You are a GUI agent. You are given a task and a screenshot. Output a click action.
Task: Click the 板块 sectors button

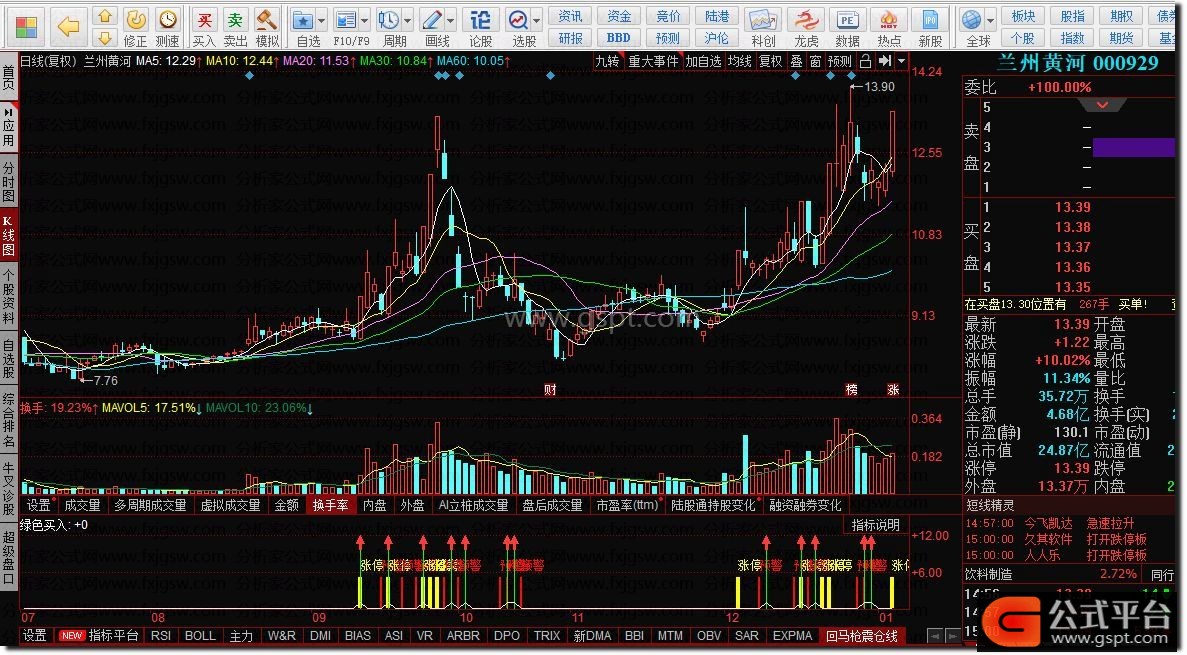click(1023, 16)
